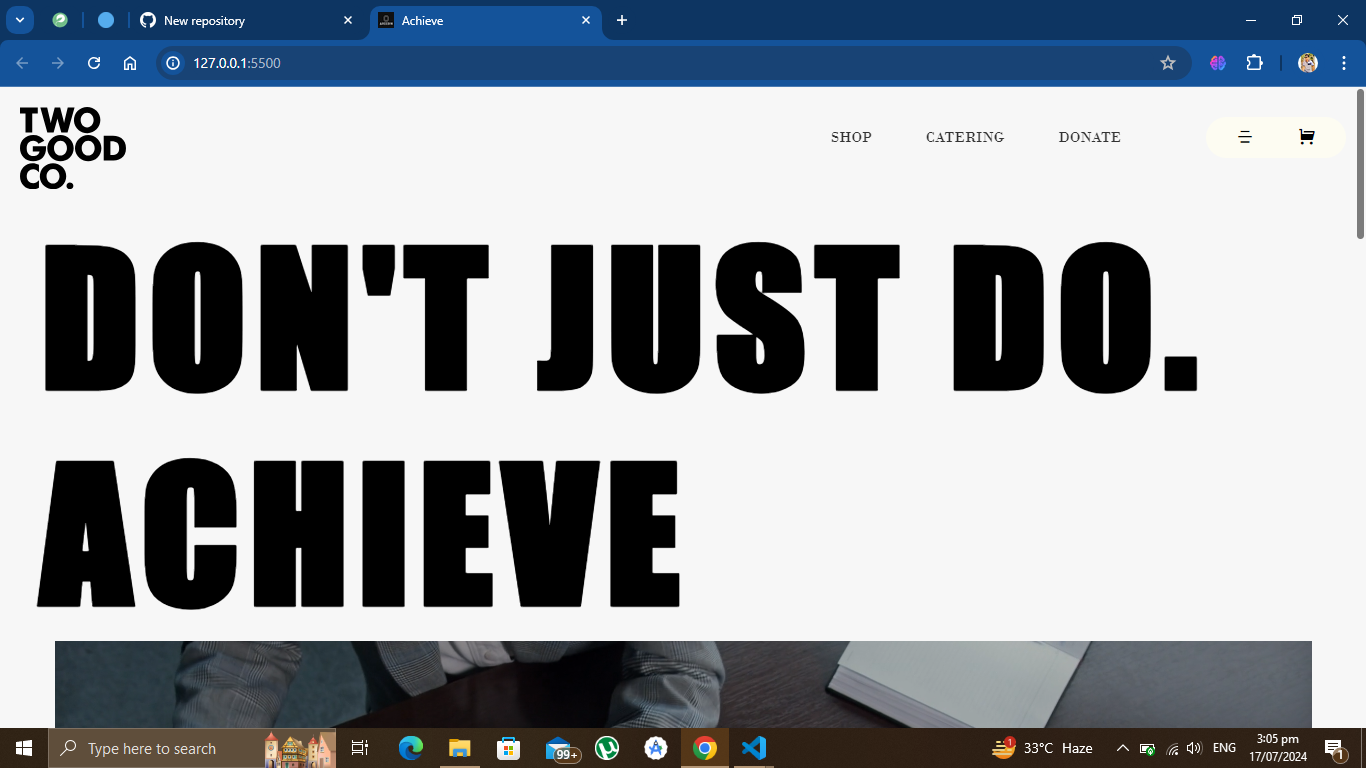This screenshot has width=1366, height=768.
Task: Open Visual Studio Code from the taskbar
Action: coord(753,748)
